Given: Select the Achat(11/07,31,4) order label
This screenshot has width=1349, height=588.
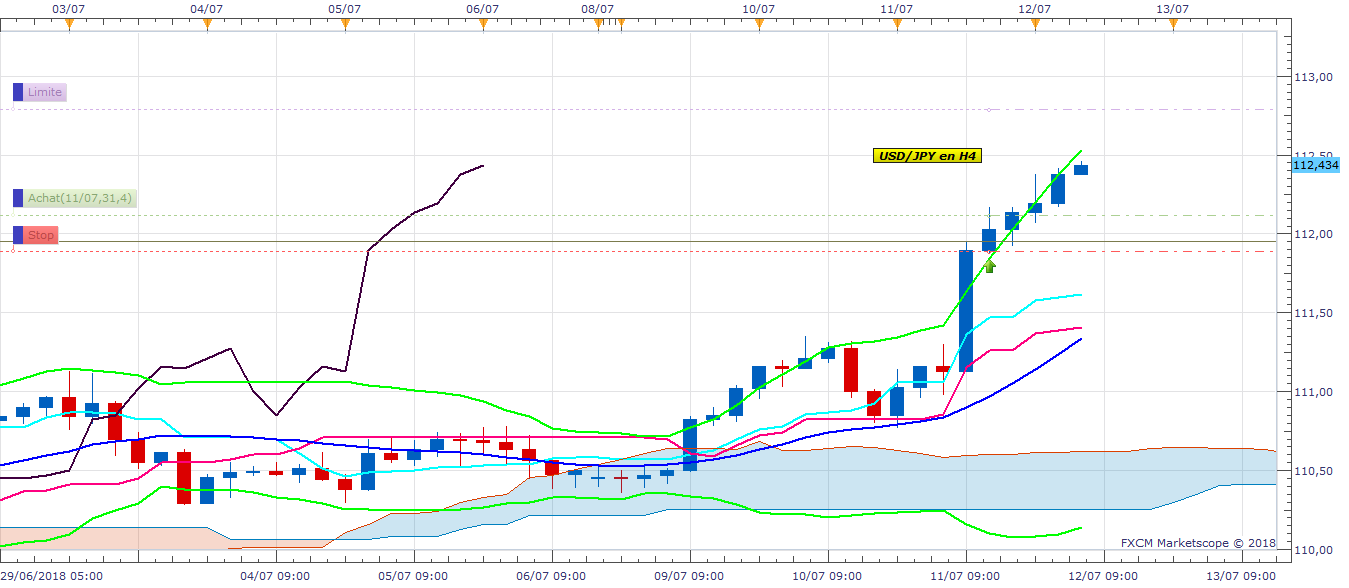Looking at the screenshot, I should point(80,198).
